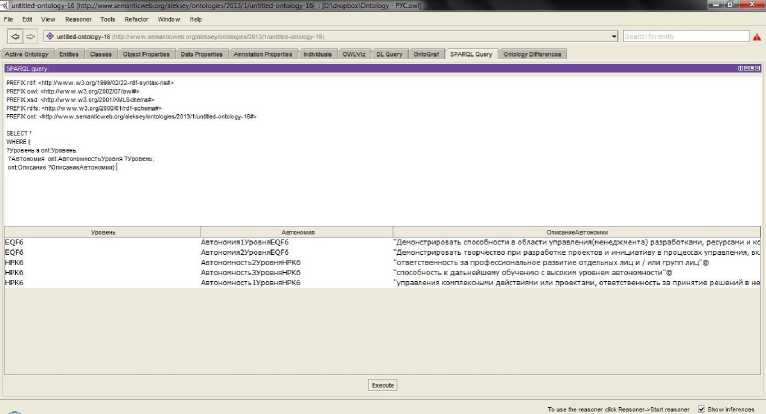Image resolution: width=766 pixels, height=414 pixels.
Task: Open the Window menu
Action: [169, 20]
